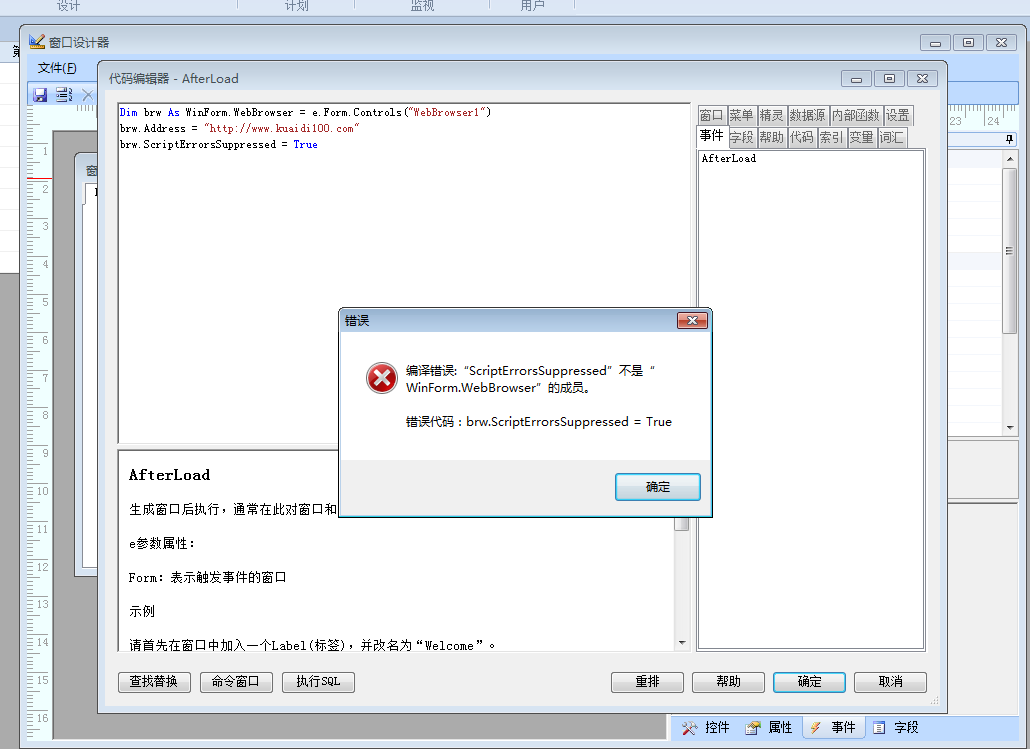
Task: Select the 内部函数 tab
Action: tap(856, 116)
